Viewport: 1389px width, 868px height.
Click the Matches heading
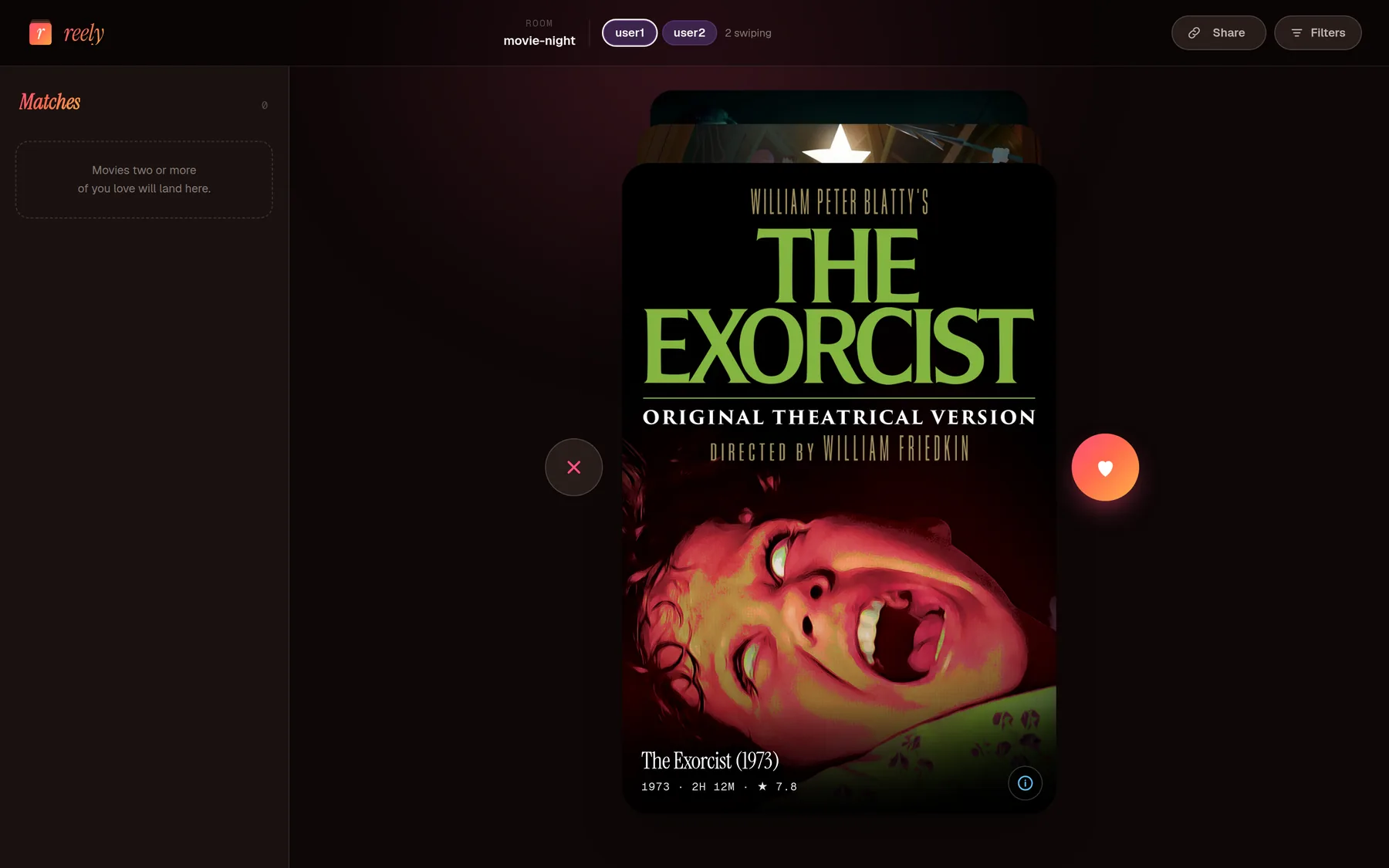click(50, 102)
